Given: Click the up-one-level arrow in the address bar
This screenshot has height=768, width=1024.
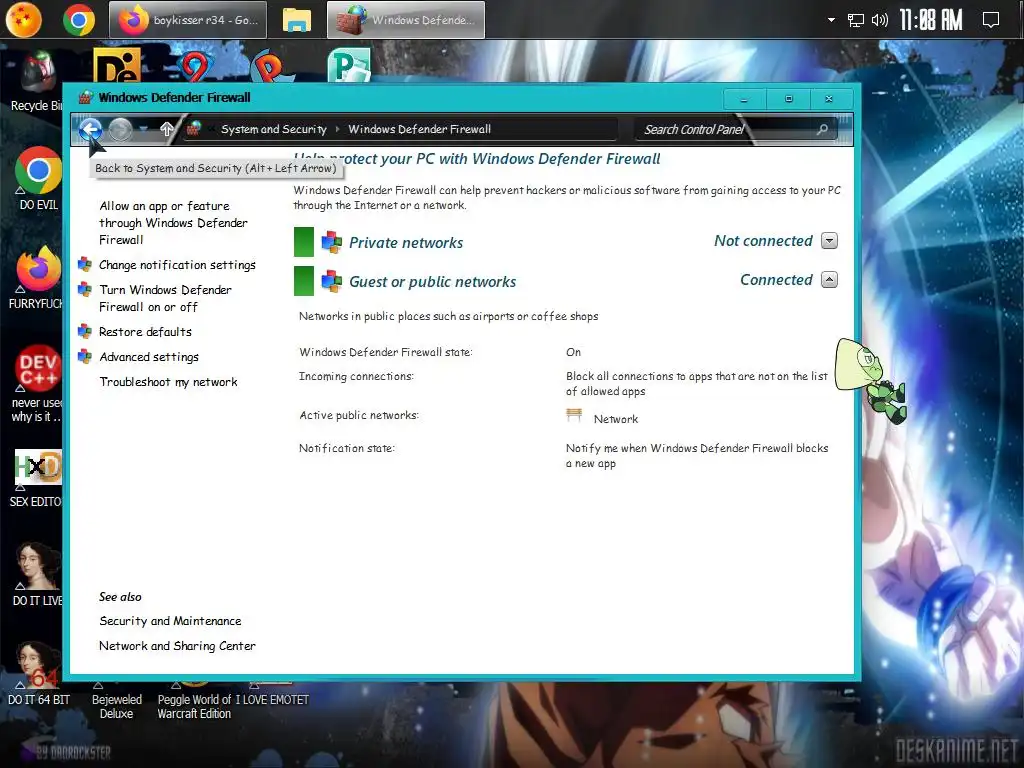Looking at the screenshot, I should [167, 129].
